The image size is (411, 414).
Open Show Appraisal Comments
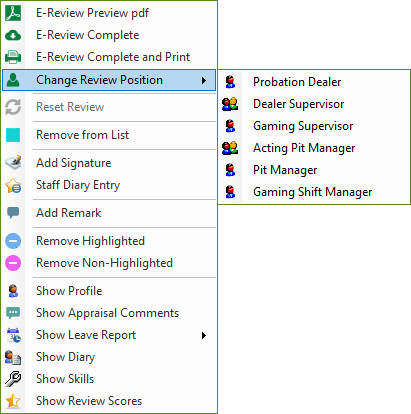coord(109,313)
